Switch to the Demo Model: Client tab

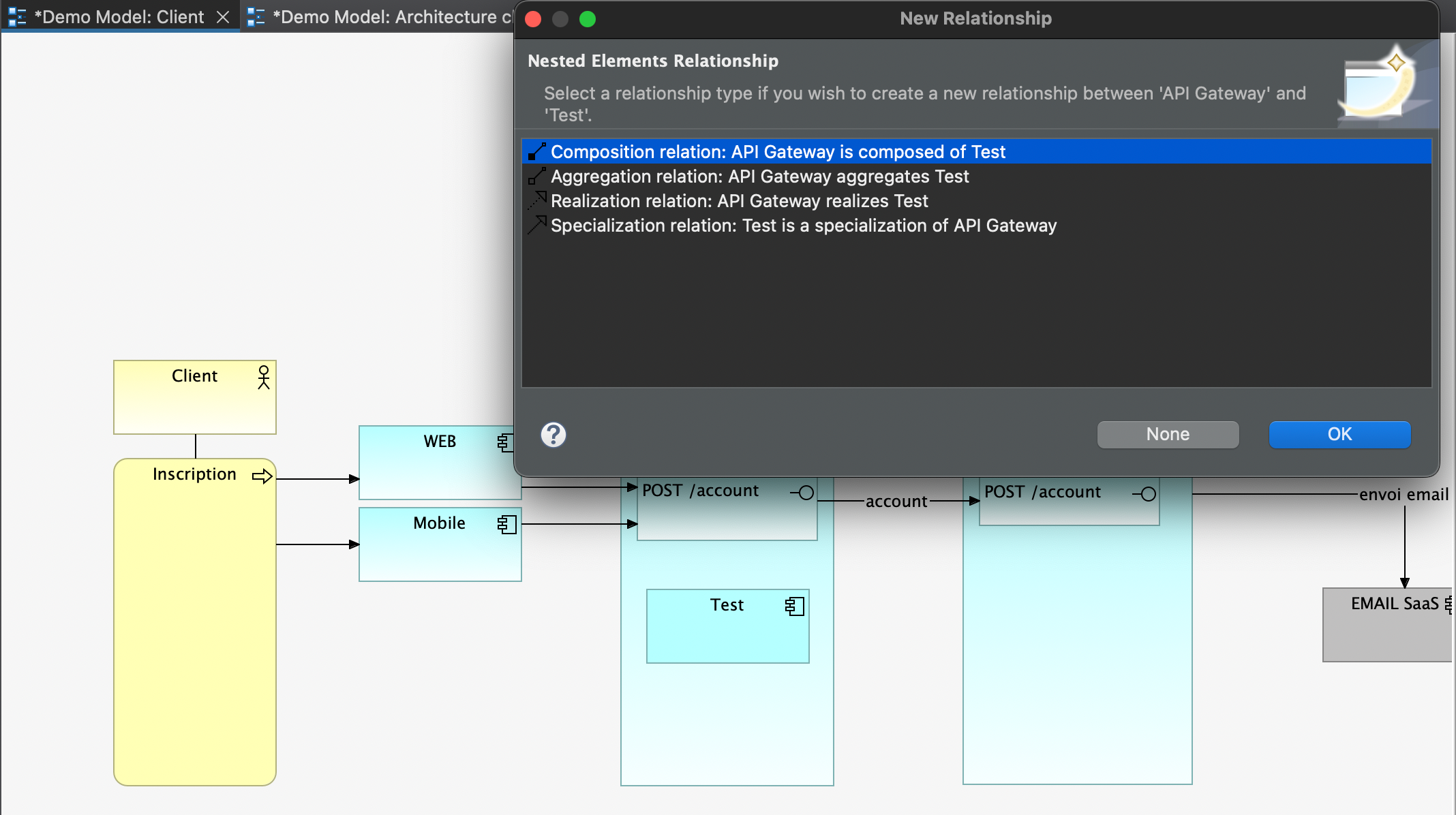click(119, 17)
